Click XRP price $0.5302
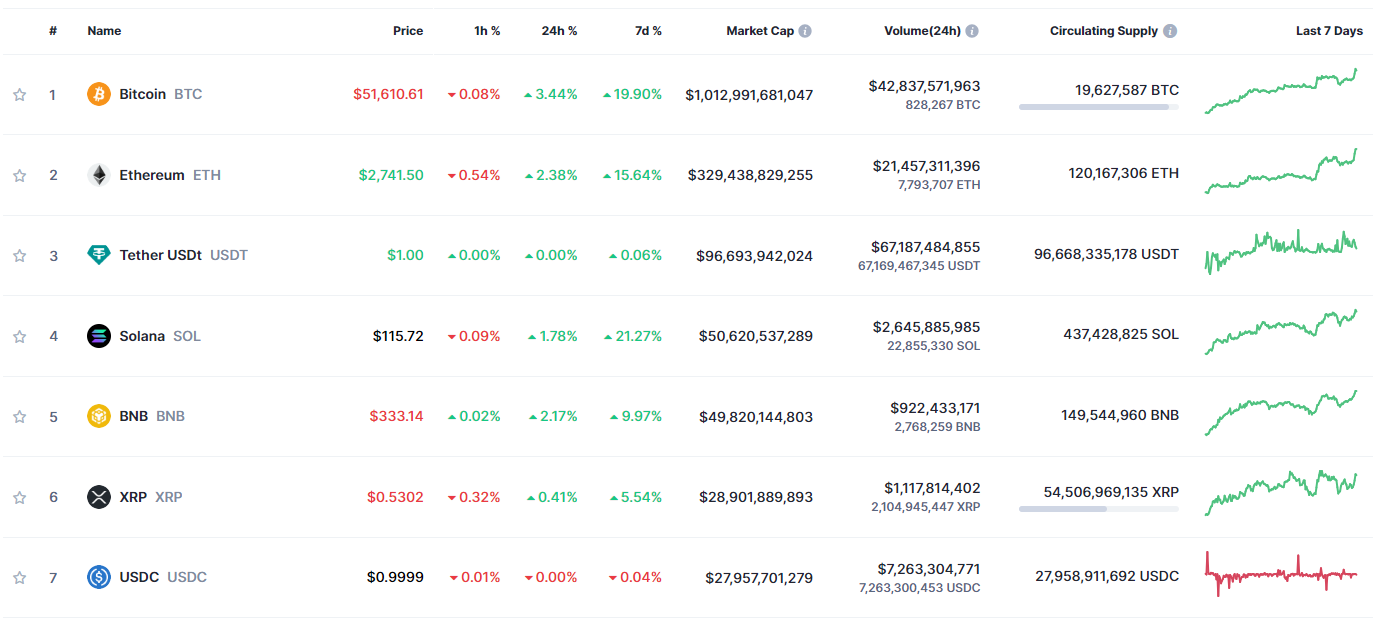Screen dimensions: 1379x624 (x=395, y=497)
